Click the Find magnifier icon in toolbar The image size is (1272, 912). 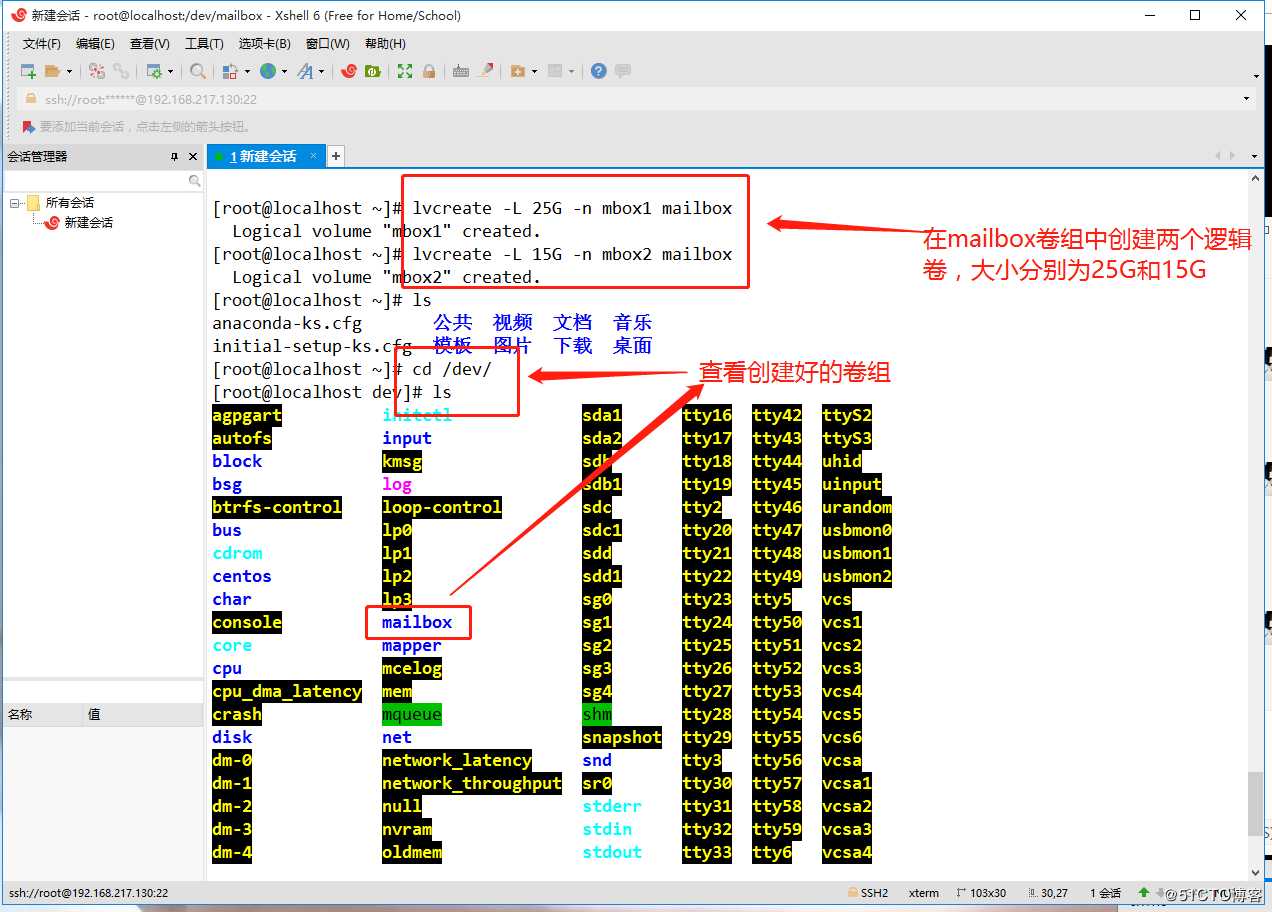pyautogui.click(x=197, y=71)
